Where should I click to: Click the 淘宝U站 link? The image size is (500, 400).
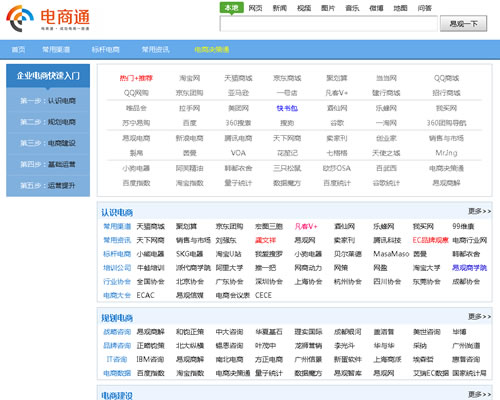coord(229,254)
